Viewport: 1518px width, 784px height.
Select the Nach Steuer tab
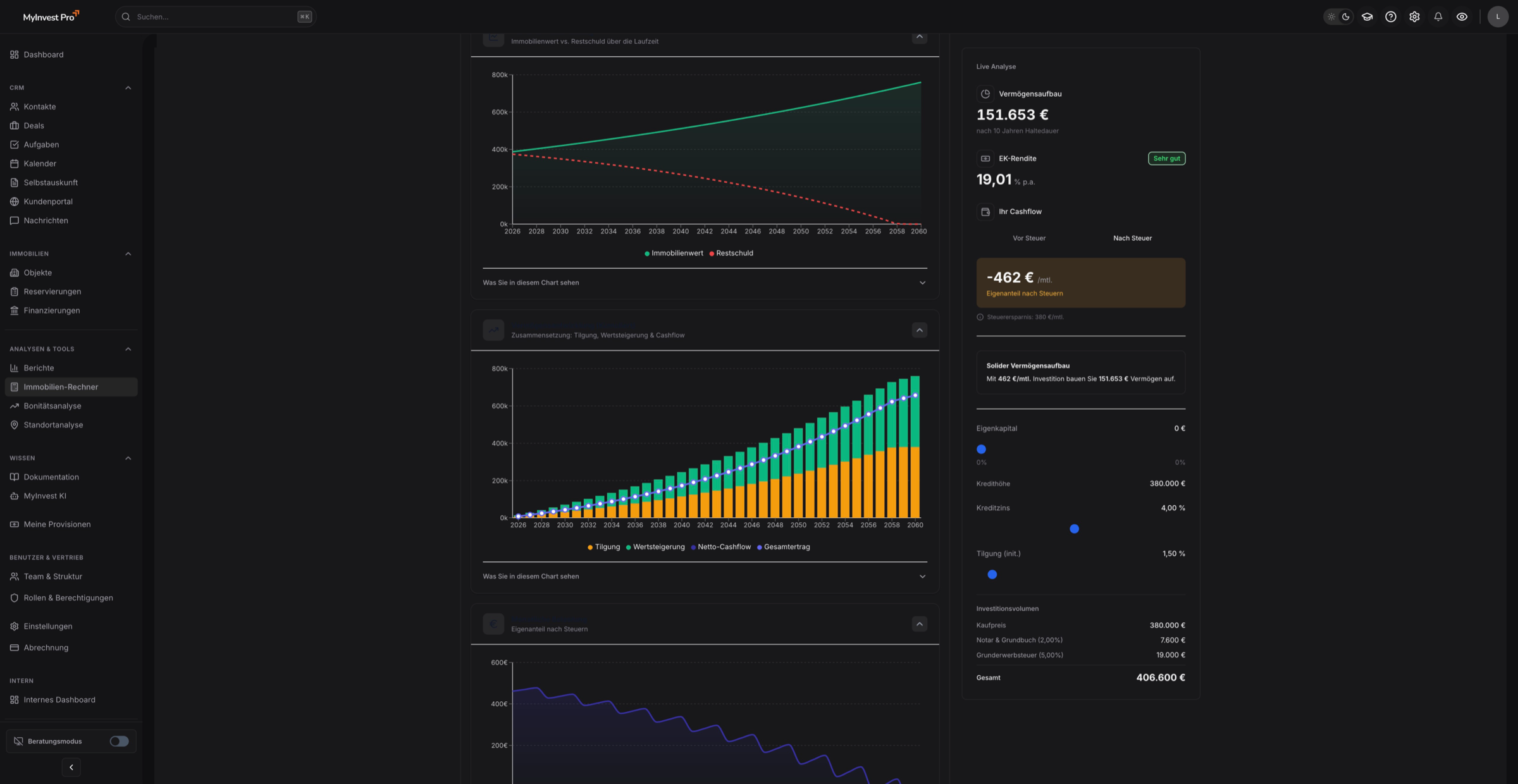point(1132,238)
